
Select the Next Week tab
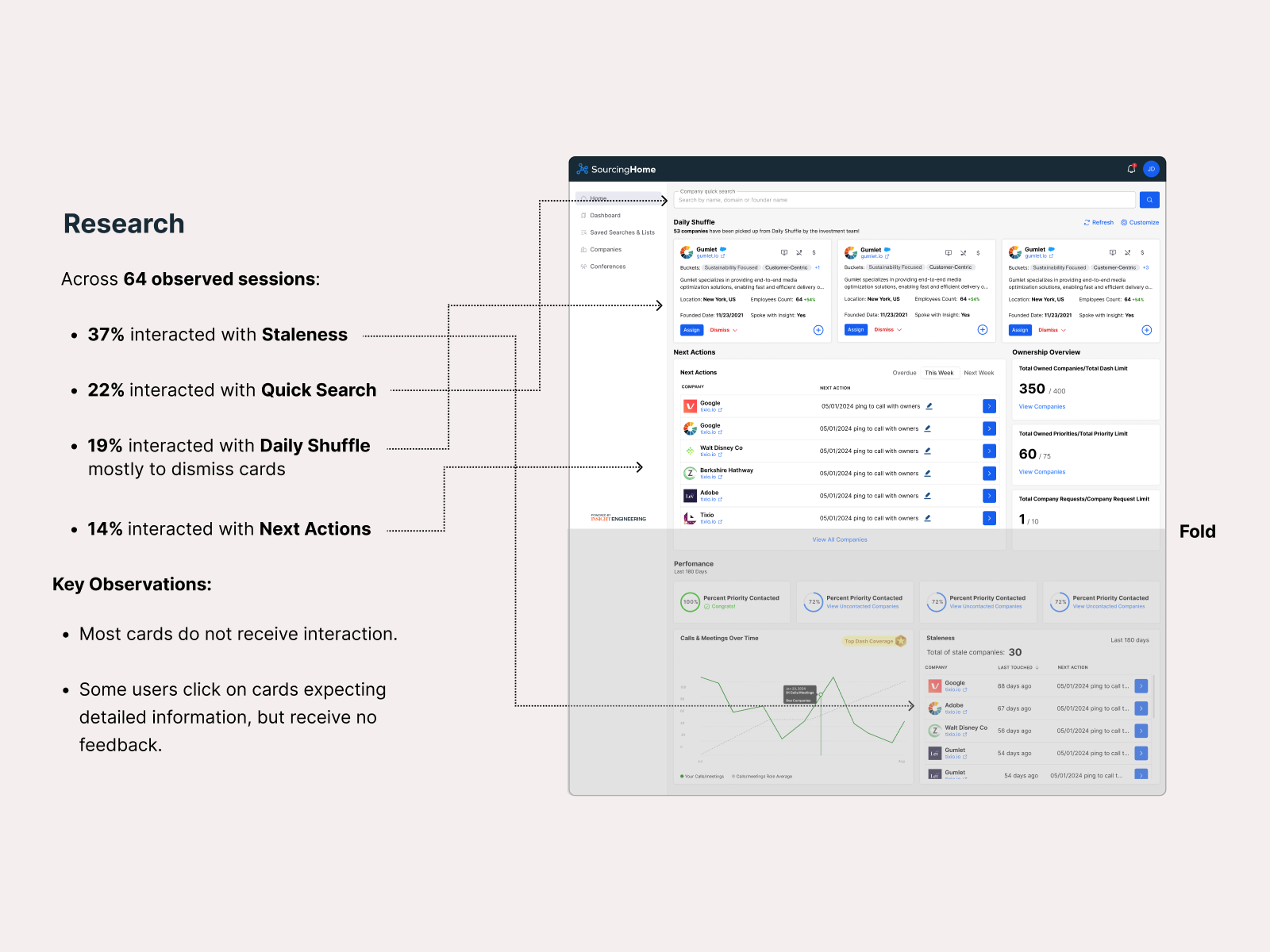tap(979, 373)
